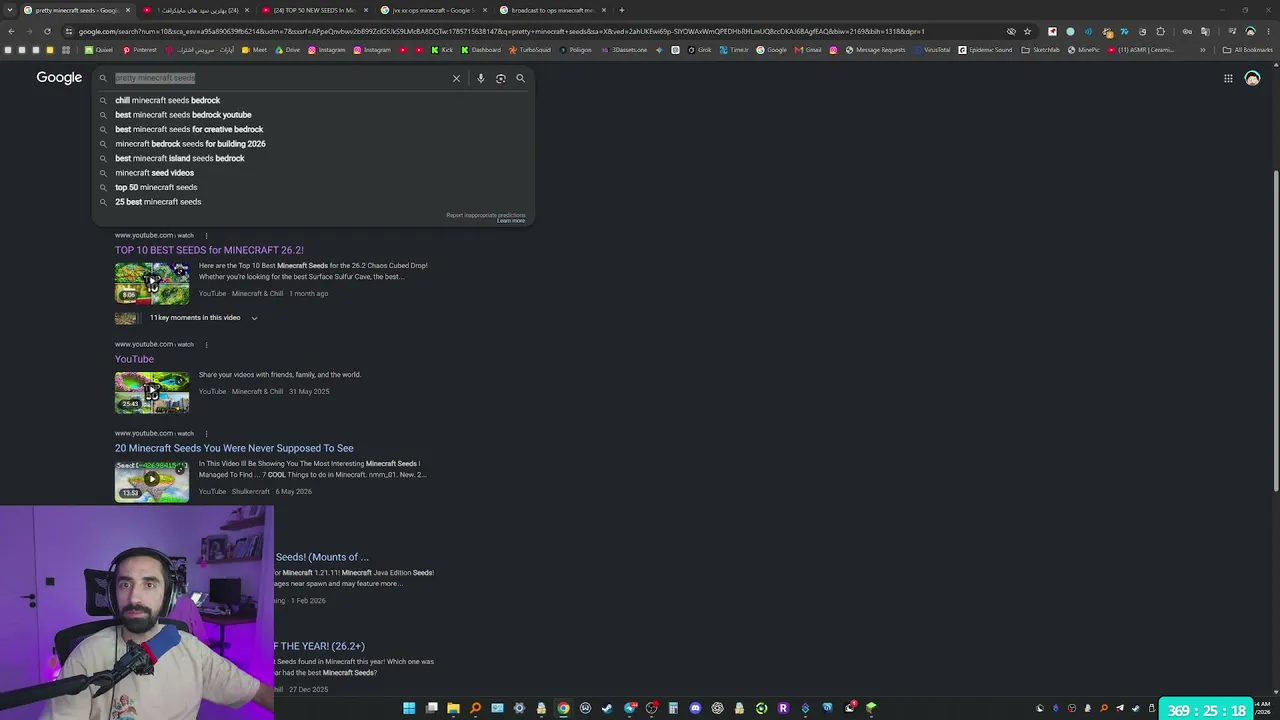Open '20 Minecraft Seeds You Were Never Supposed To See'
The image size is (1280, 720).
tap(234, 448)
